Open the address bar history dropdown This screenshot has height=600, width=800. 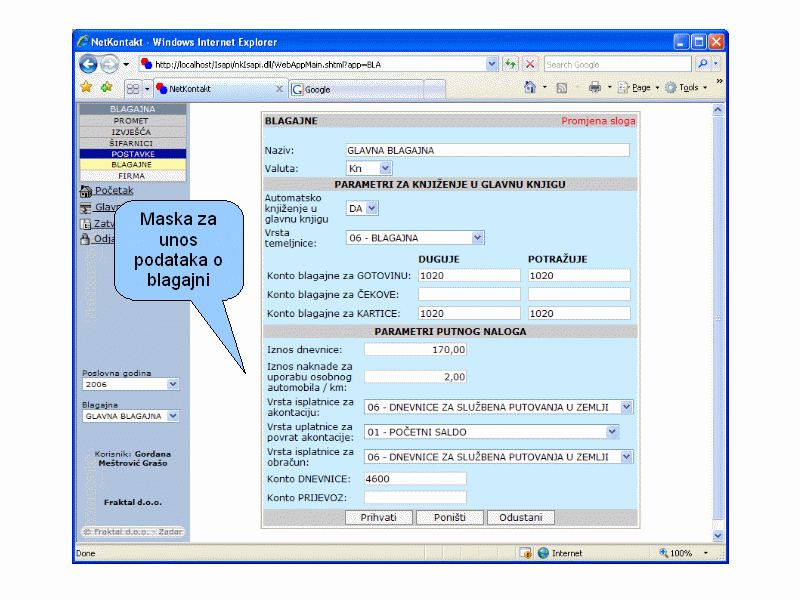tap(491, 64)
